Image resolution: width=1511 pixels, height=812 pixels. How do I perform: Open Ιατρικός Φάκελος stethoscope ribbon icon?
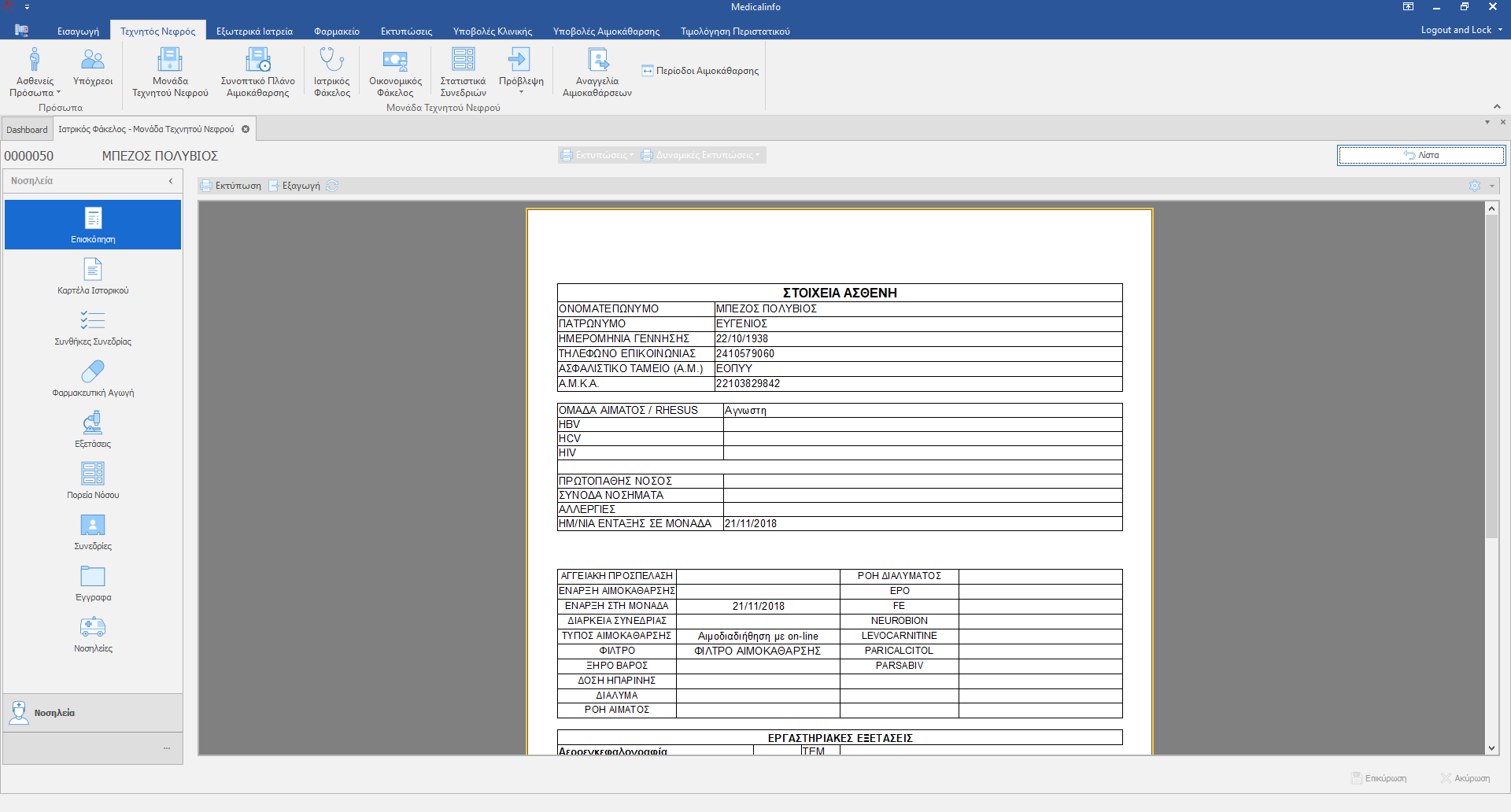point(331,60)
